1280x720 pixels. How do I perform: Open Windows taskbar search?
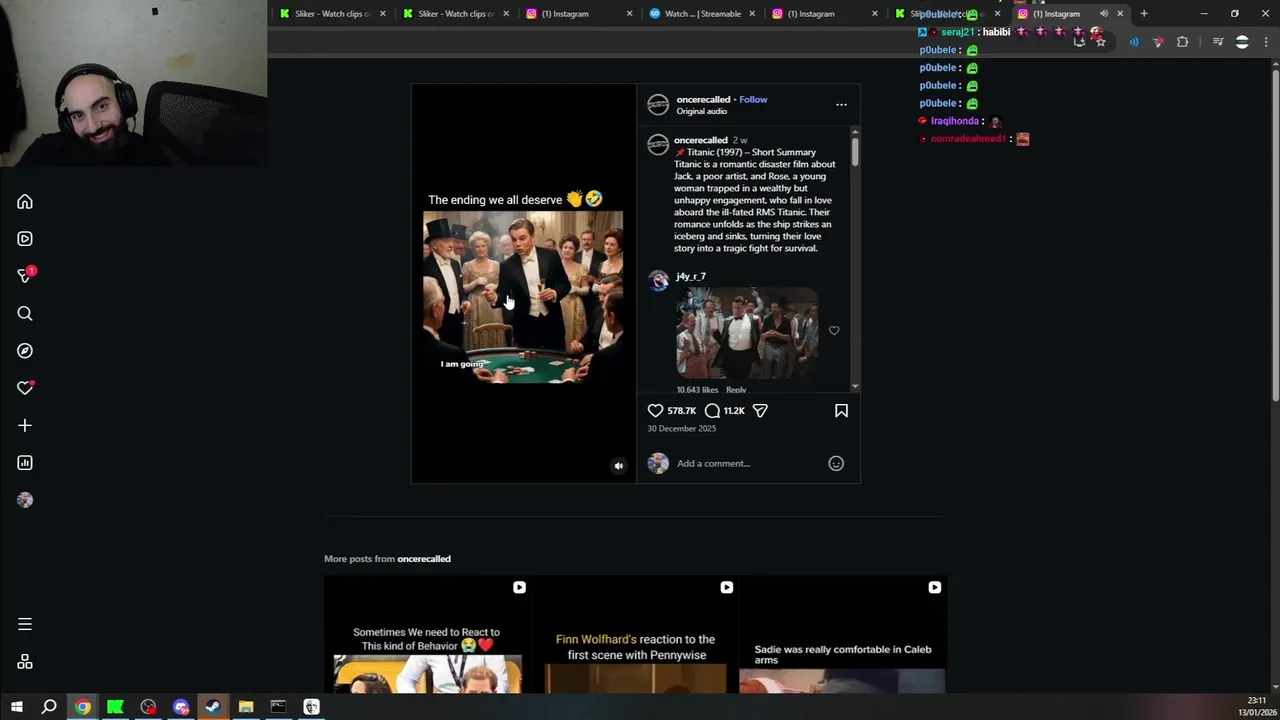(49, 707)
